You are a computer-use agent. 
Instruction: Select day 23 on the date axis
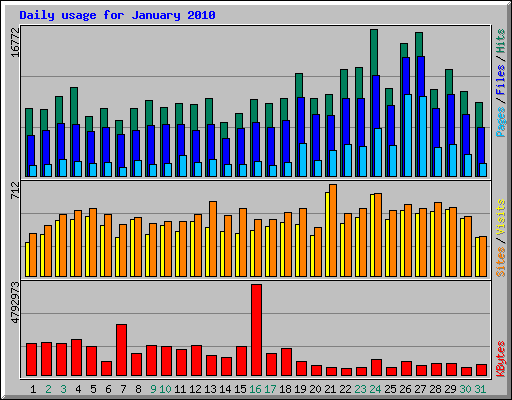coord(360,389)
